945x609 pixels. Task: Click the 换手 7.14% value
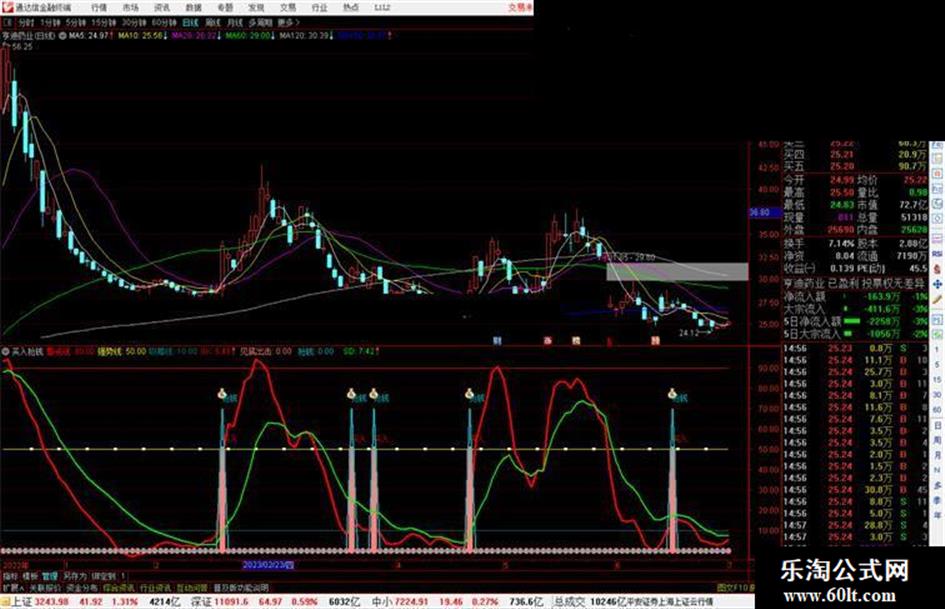(841, 244)
